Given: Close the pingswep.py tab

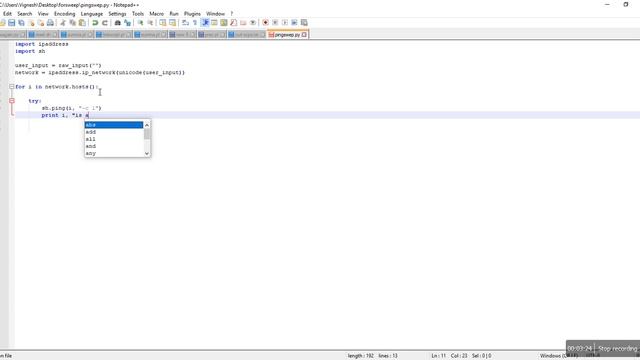Looking at the screenshot, I should (304, 35).
